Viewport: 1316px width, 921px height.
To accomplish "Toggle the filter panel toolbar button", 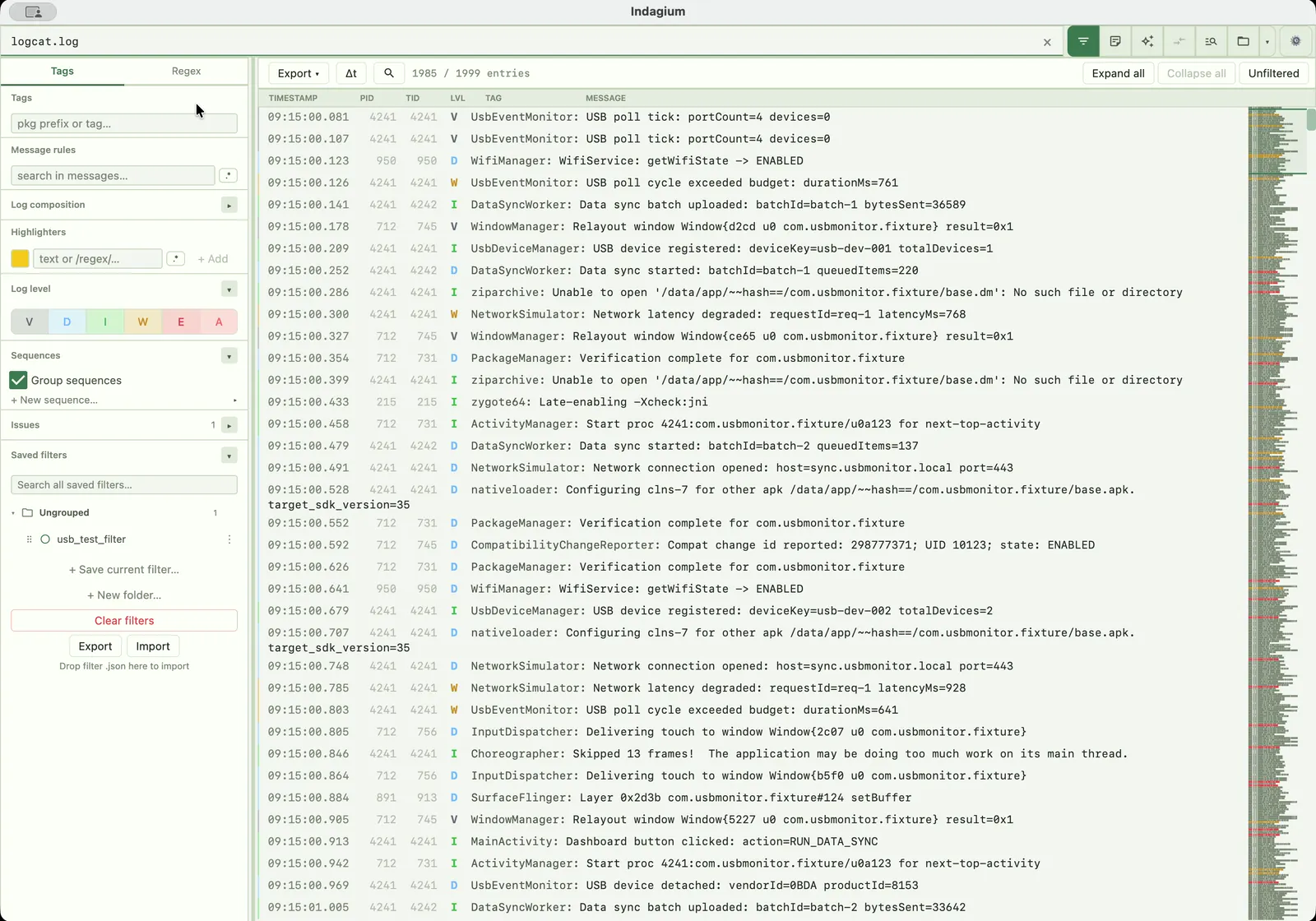I will (x=1083, y=41).
